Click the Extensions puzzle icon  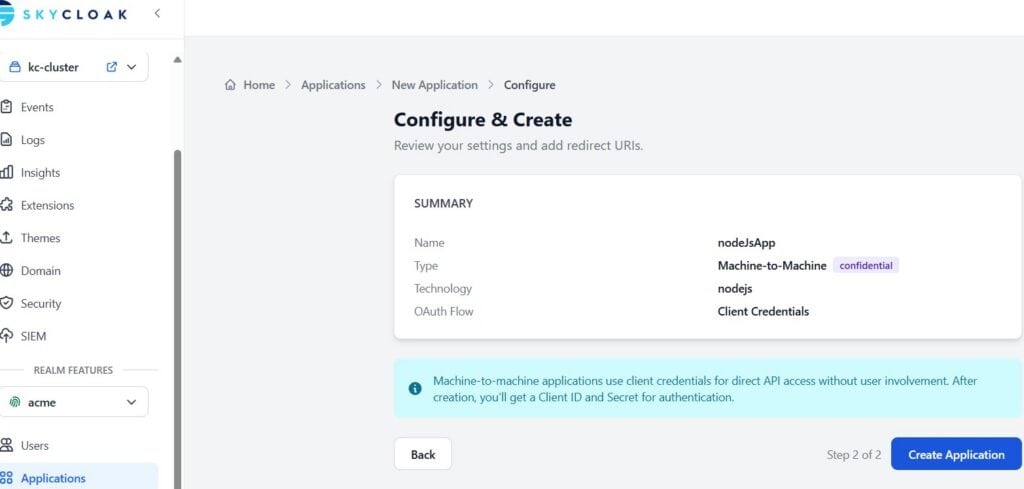[x=6, y=205]
